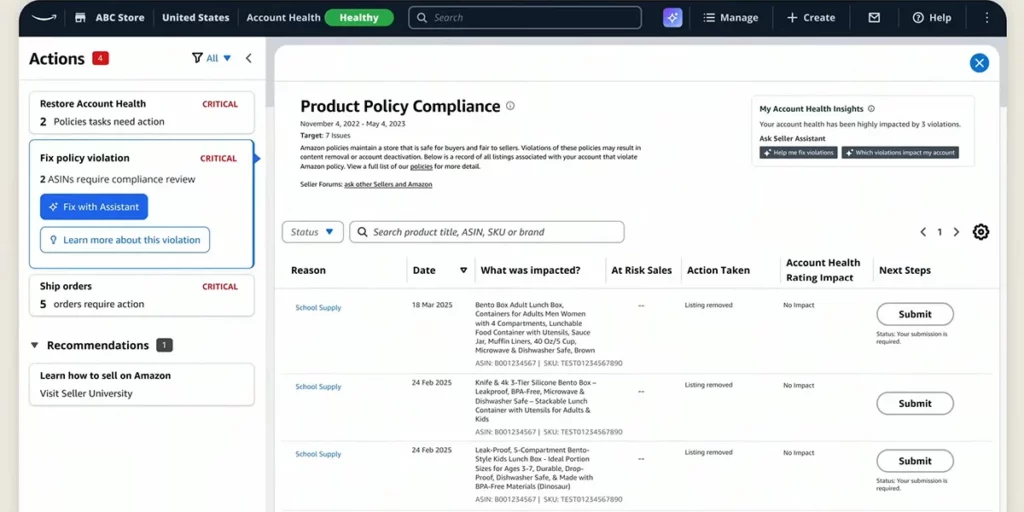Go to next page arrow

tap(956, 232)
